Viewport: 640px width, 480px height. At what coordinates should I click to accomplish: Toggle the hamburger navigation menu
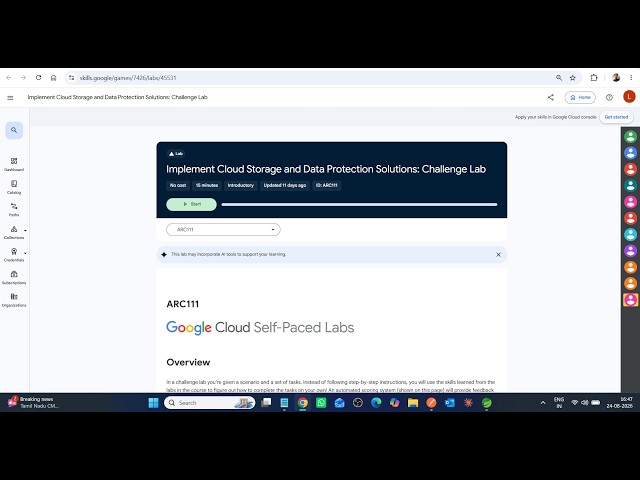coord(10,98)
